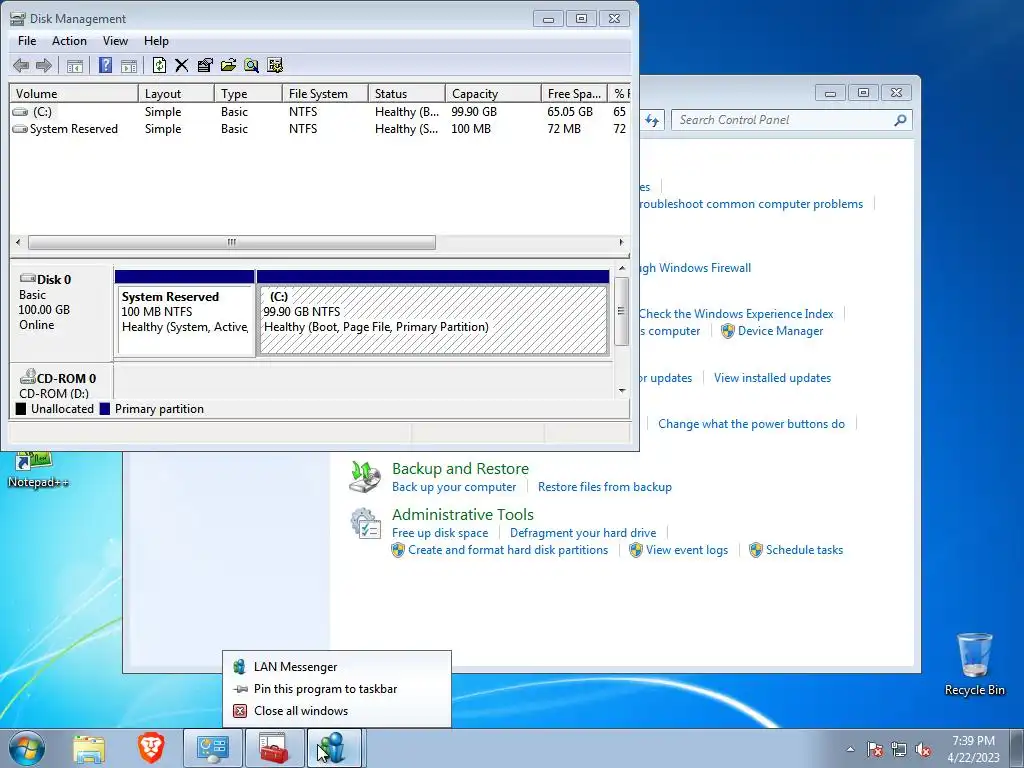Click the black Unallocated legend swatch
This screenshot has width=1024, height=768.
coord(21,409)
